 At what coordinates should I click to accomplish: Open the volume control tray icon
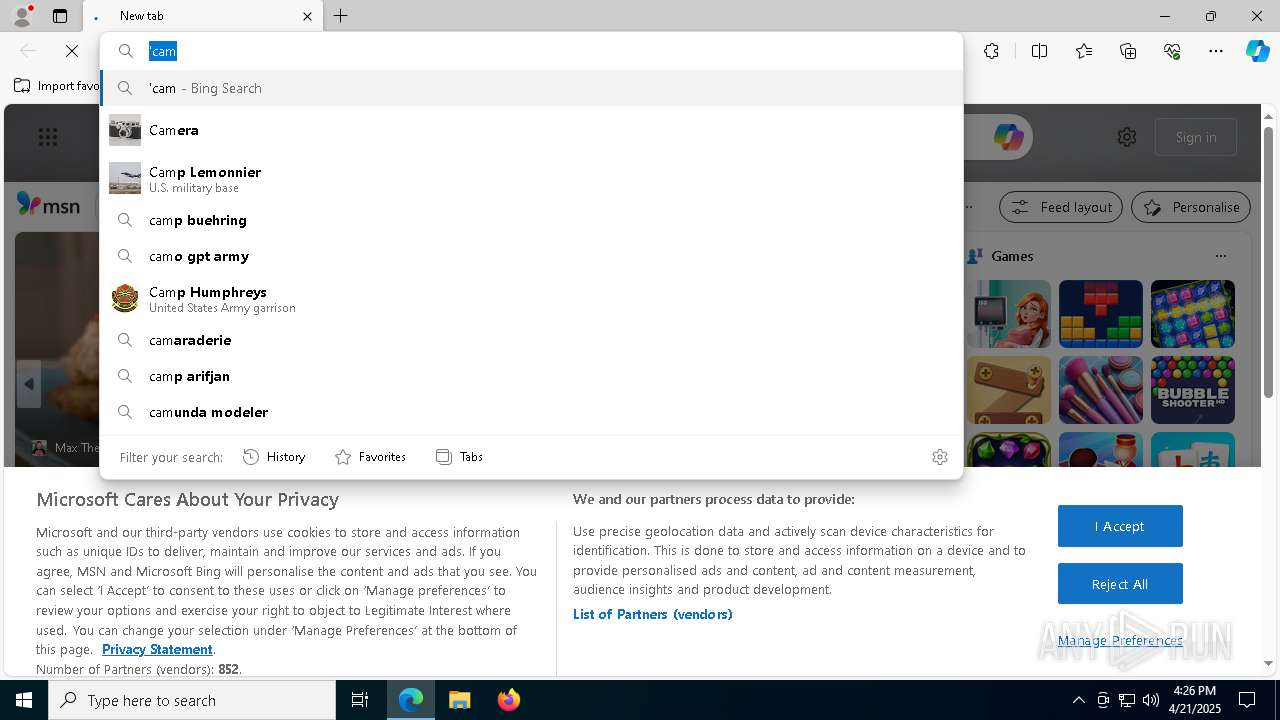(x=1151, y=700)
